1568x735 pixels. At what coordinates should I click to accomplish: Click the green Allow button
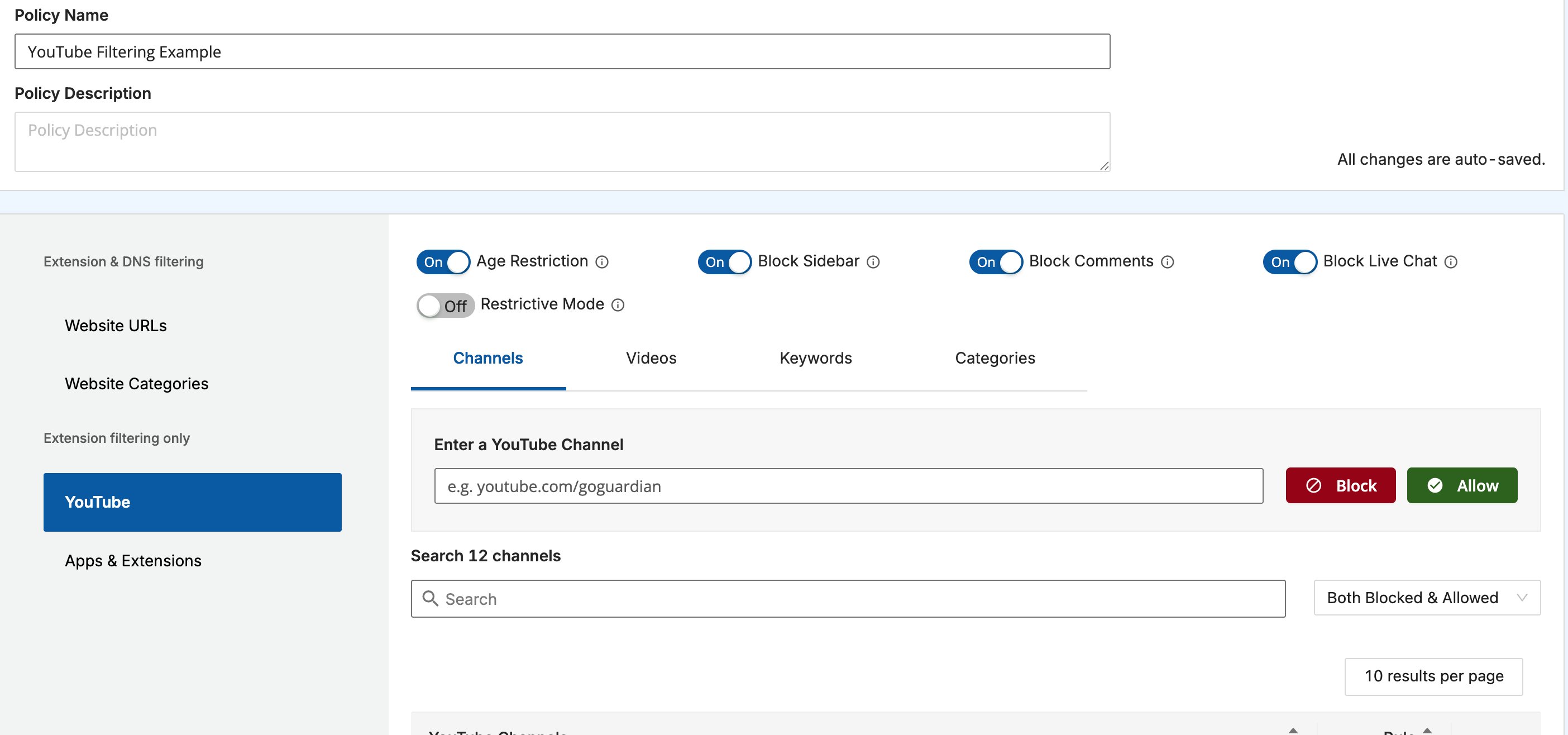tap(1462, 485)
